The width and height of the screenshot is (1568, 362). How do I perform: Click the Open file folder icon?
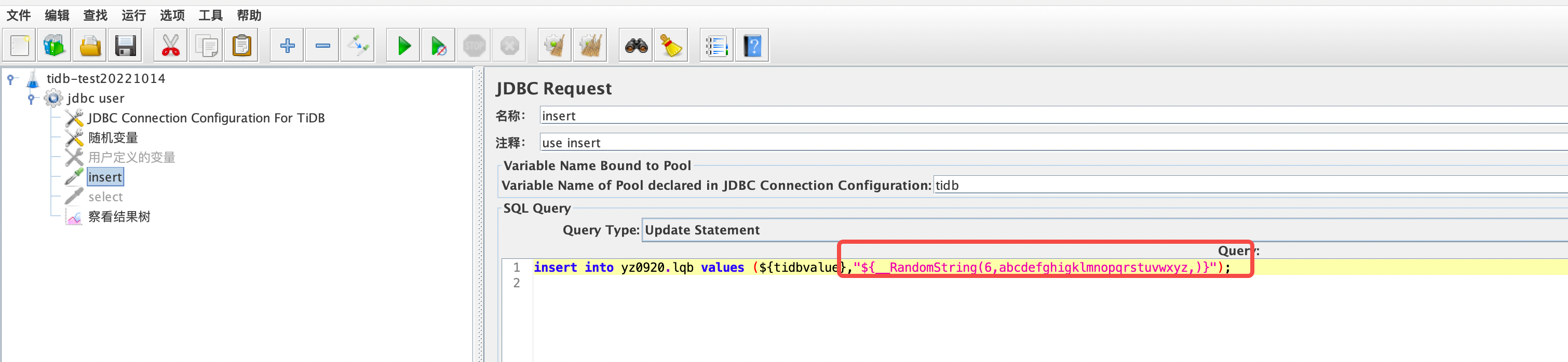click(90, 45)
